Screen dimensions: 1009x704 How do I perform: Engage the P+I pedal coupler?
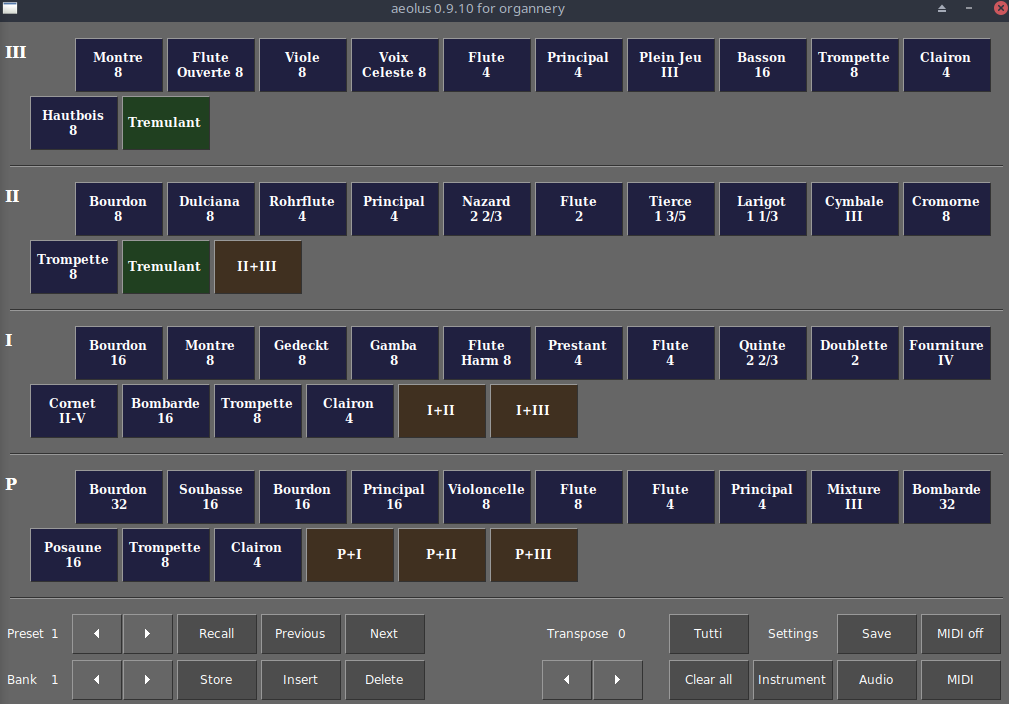(x=350, y=555)
